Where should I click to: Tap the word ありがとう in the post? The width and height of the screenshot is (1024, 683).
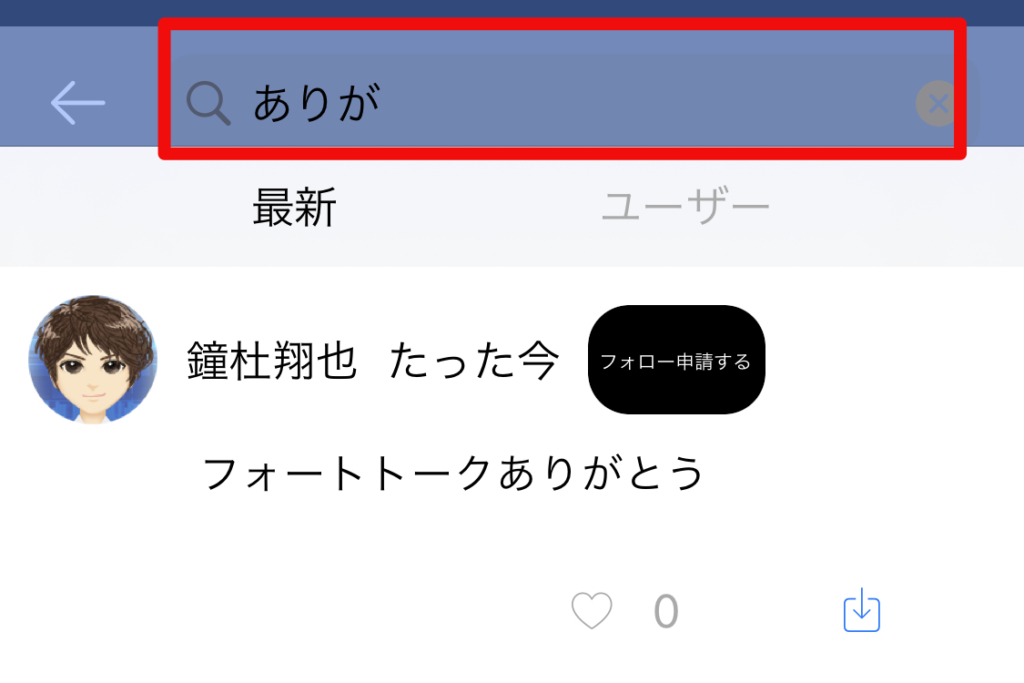point(601,473)
